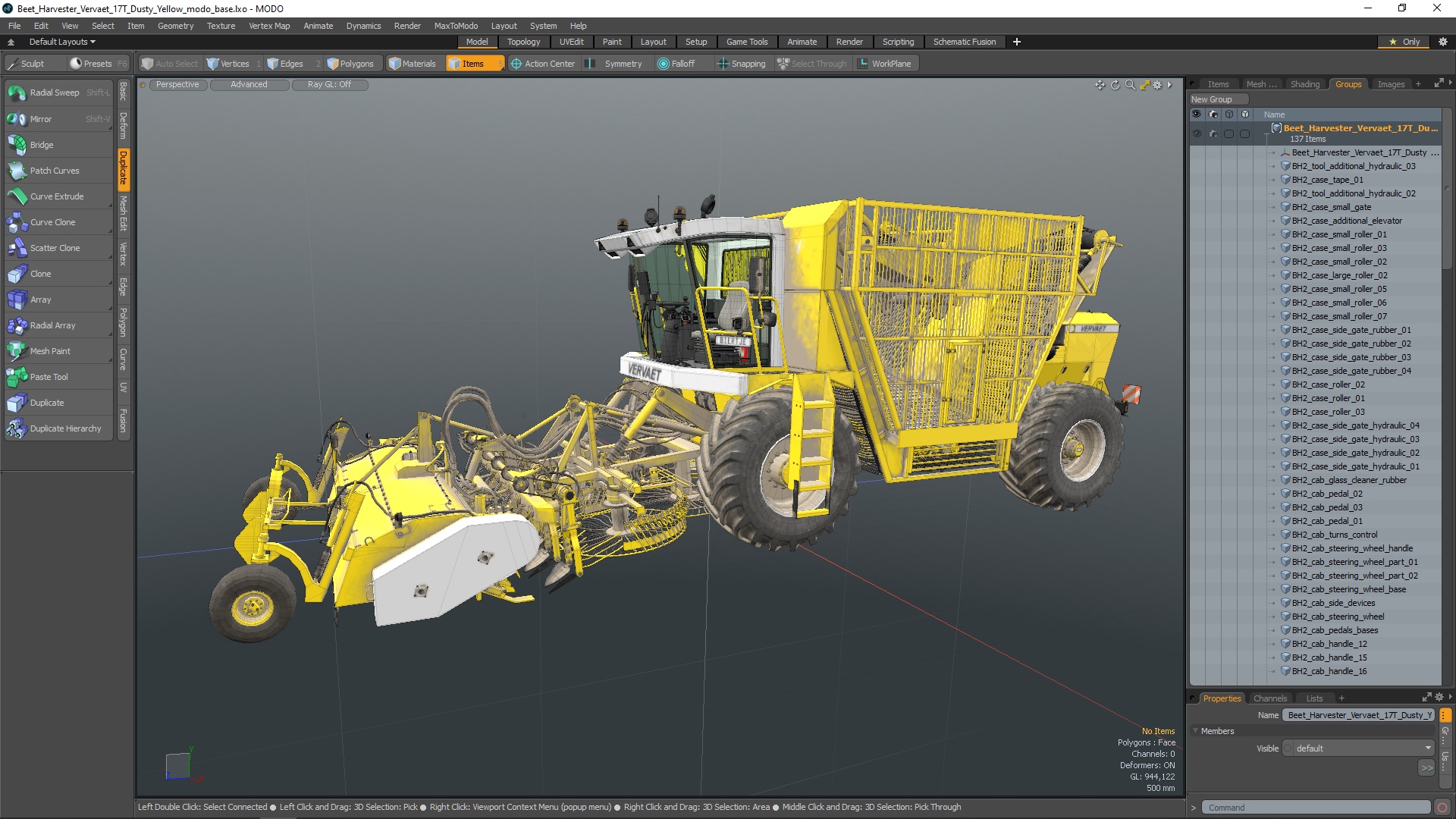1456x819 pixels.
Task: Run the Duplicate command
Action: (58, 403)
